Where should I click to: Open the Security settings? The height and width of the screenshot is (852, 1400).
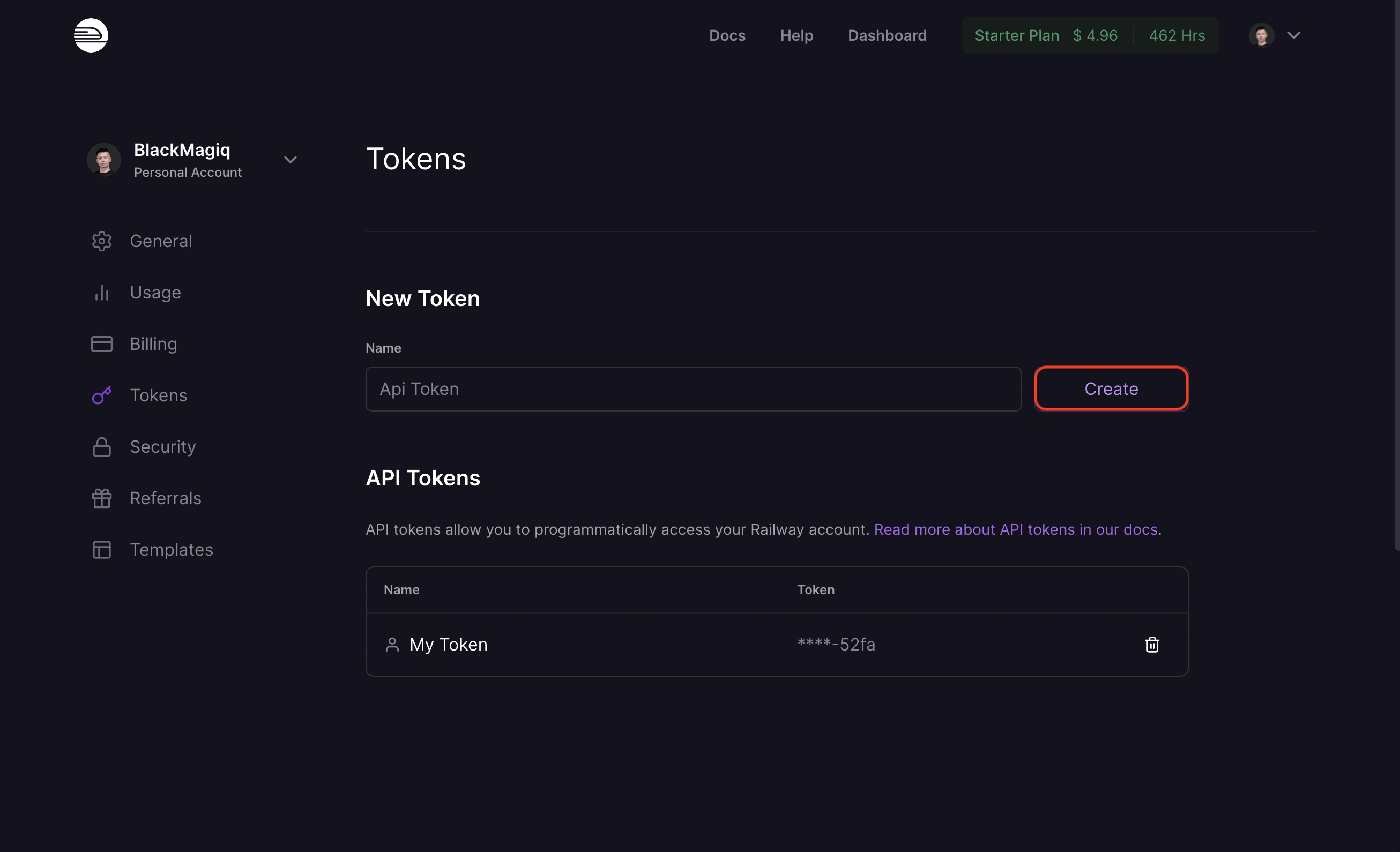click(x=162, y=447)
